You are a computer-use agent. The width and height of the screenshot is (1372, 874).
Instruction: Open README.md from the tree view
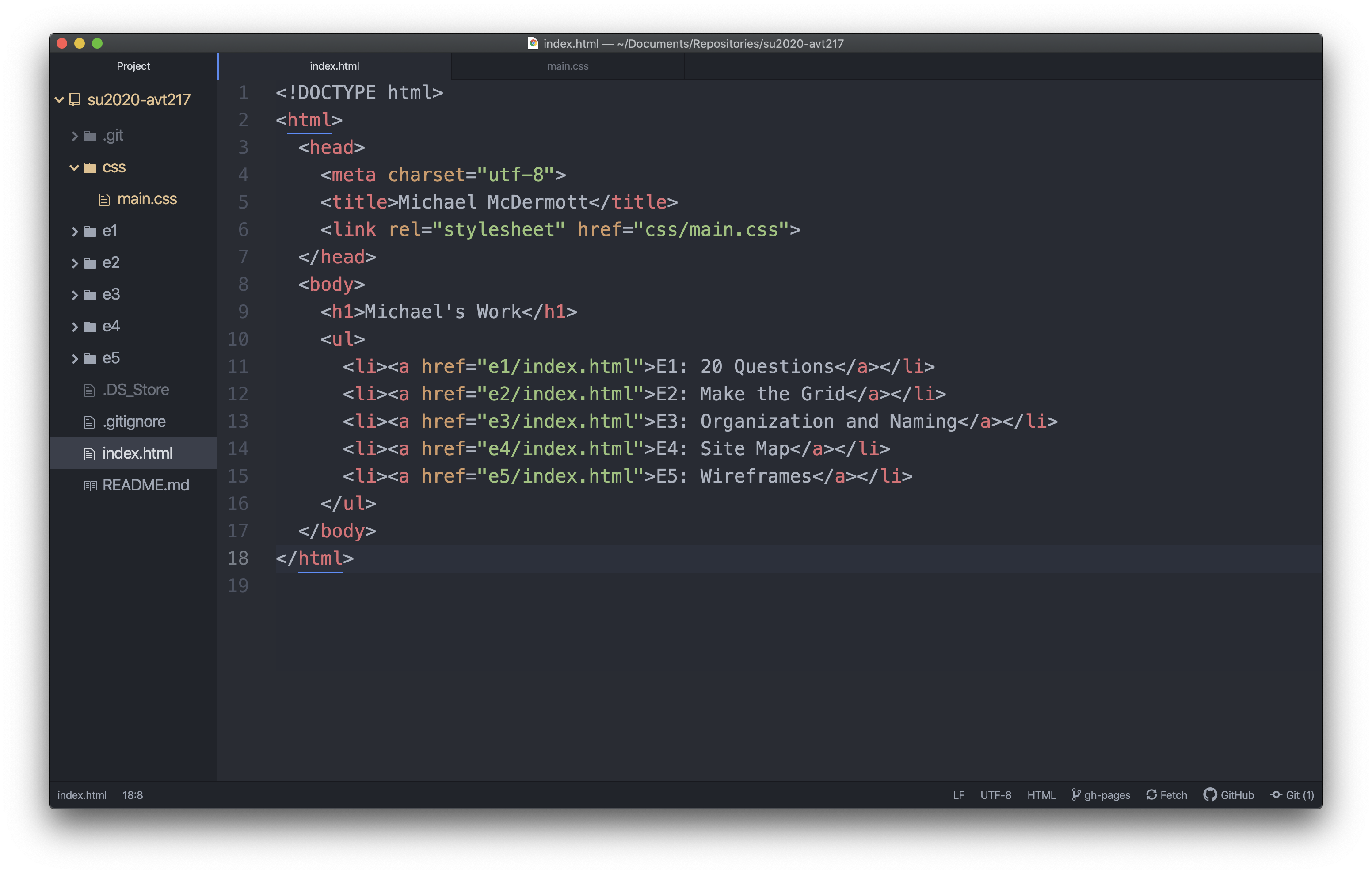pyautogui.click(x=133, y=486)
